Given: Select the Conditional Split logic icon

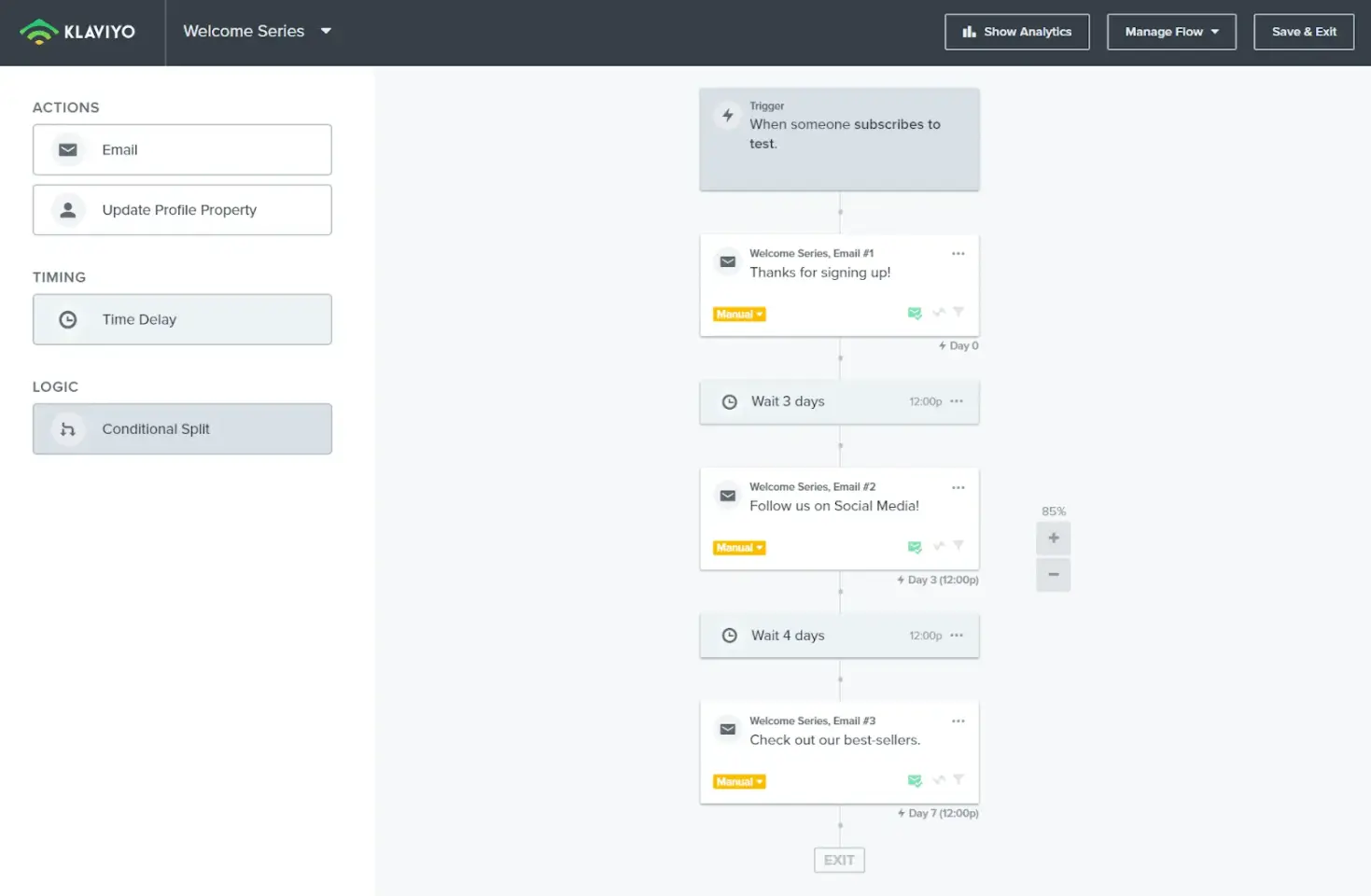Looking at the screenshot, I should point(66,428).
